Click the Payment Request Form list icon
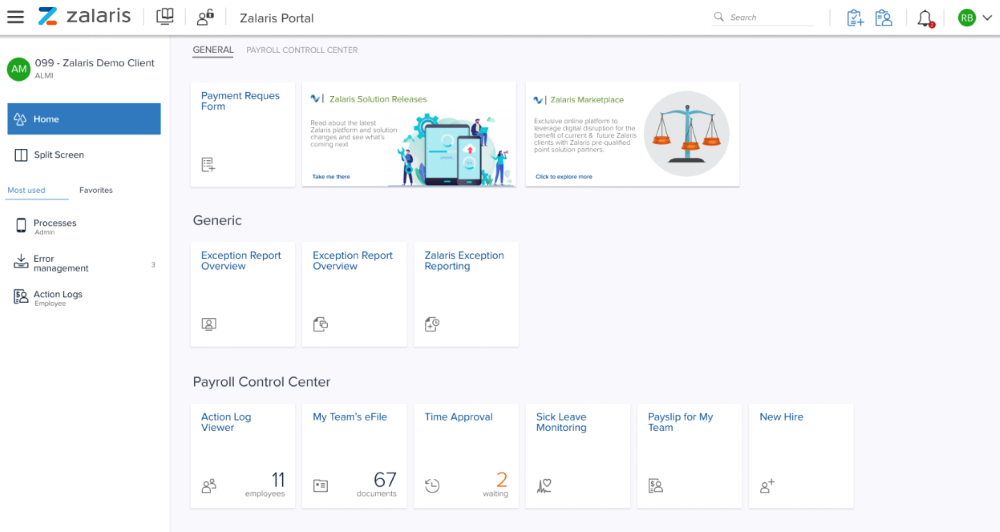 tap(209, 165)
